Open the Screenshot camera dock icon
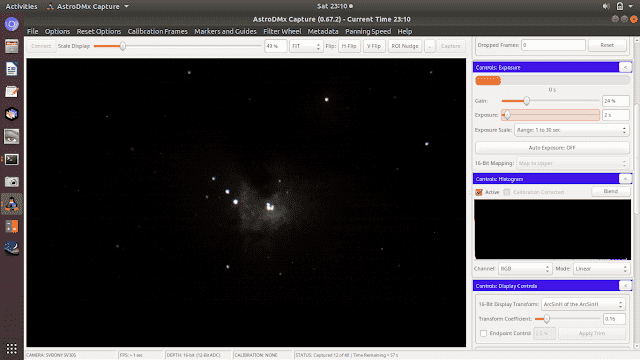Screen dimensions: 640x360 click(x=11, y=182)
